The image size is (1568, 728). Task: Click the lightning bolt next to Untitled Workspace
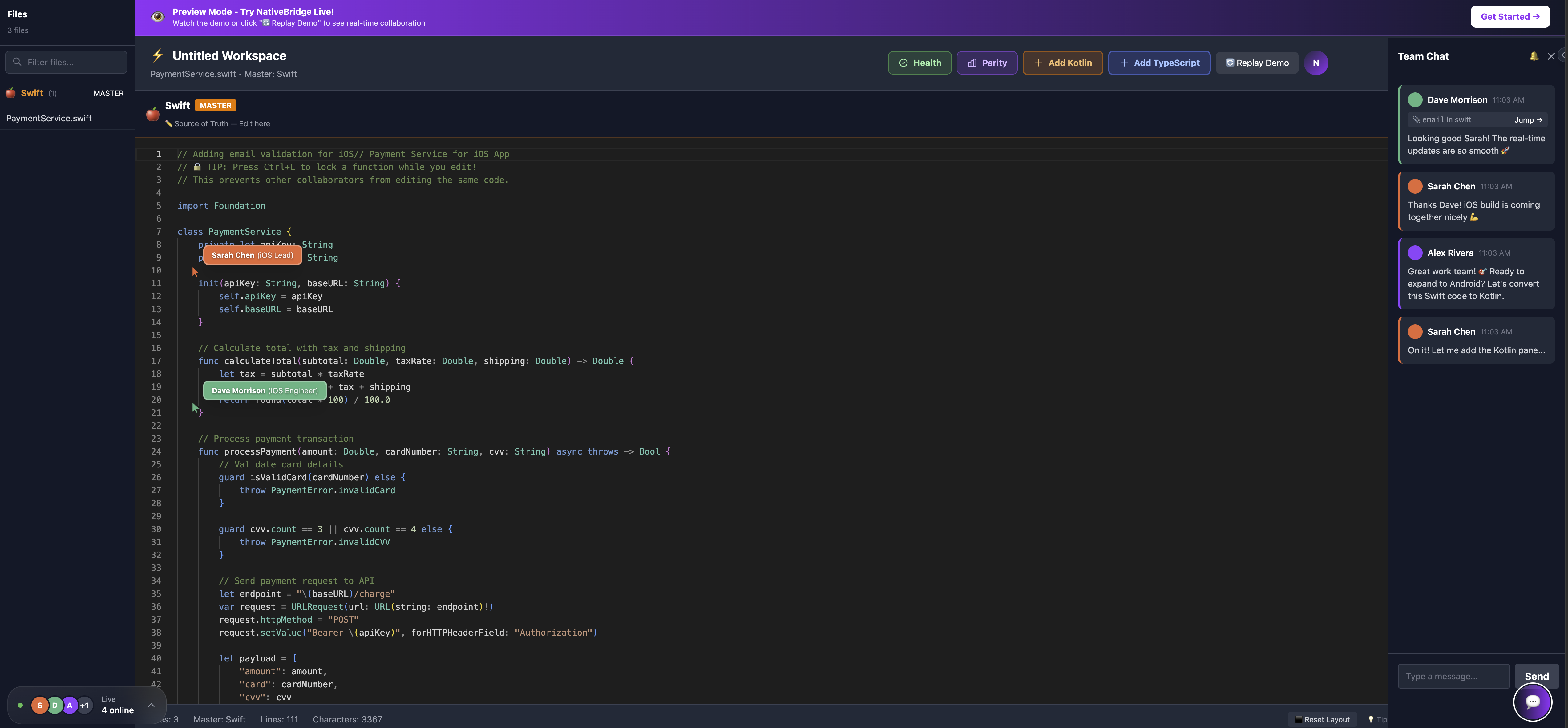coord(157,55)
